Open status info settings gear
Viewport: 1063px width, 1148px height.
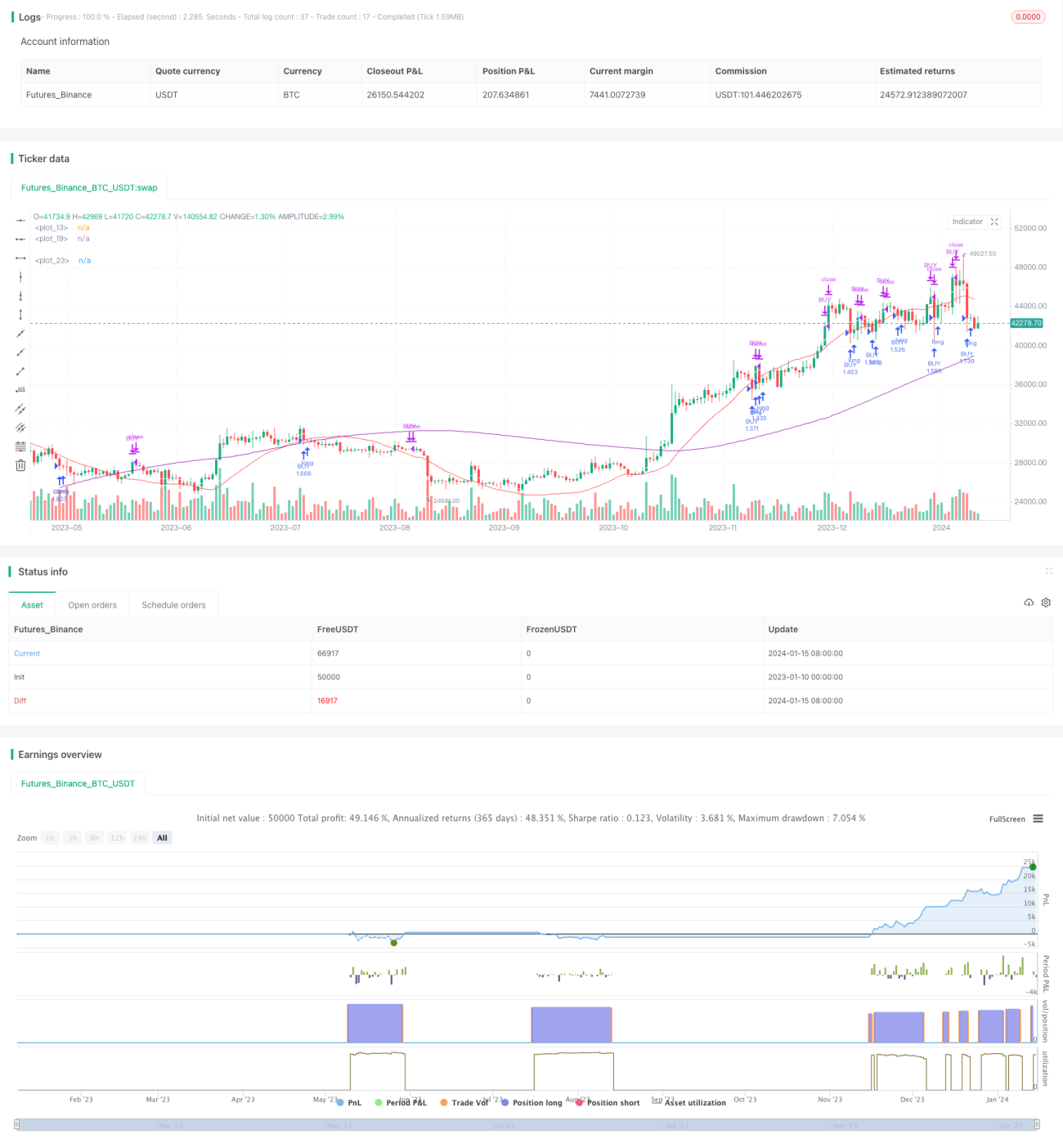[x=1046, y=603]
